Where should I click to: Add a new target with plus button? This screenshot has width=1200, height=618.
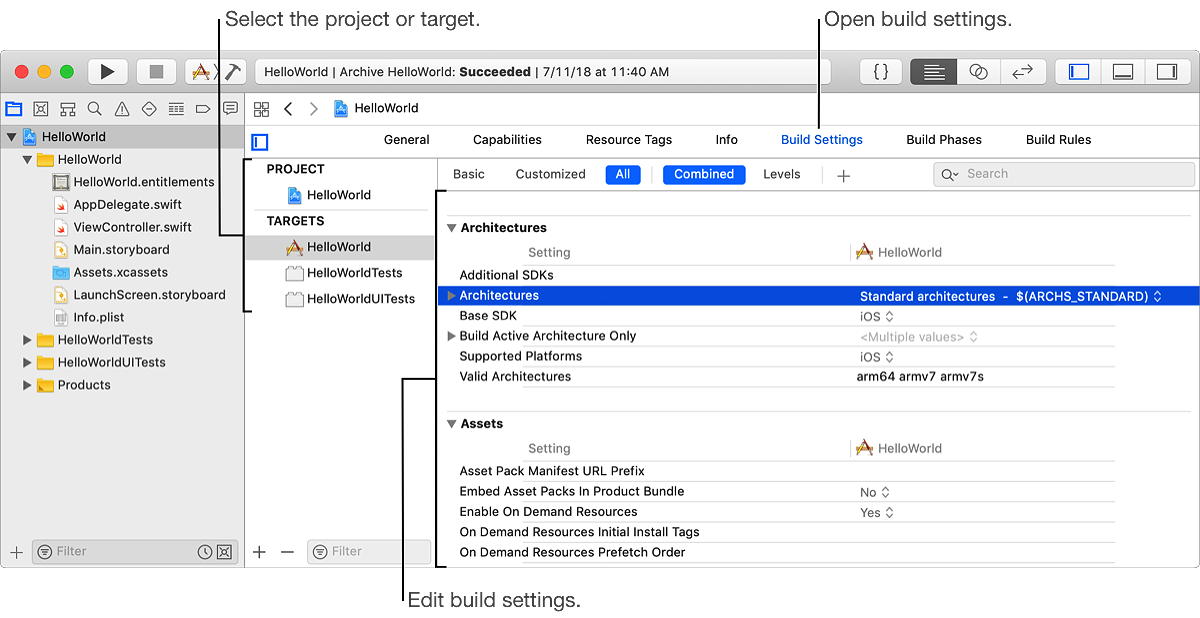tap(260, 552)
